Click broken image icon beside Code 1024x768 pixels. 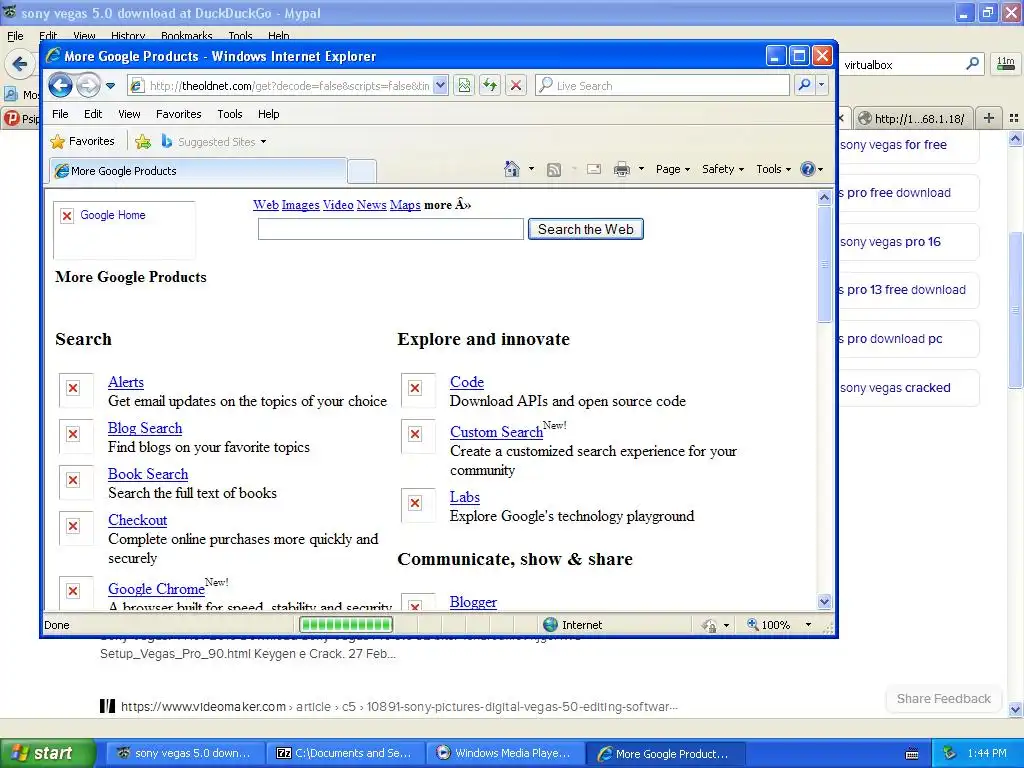(x=418, y=390)
